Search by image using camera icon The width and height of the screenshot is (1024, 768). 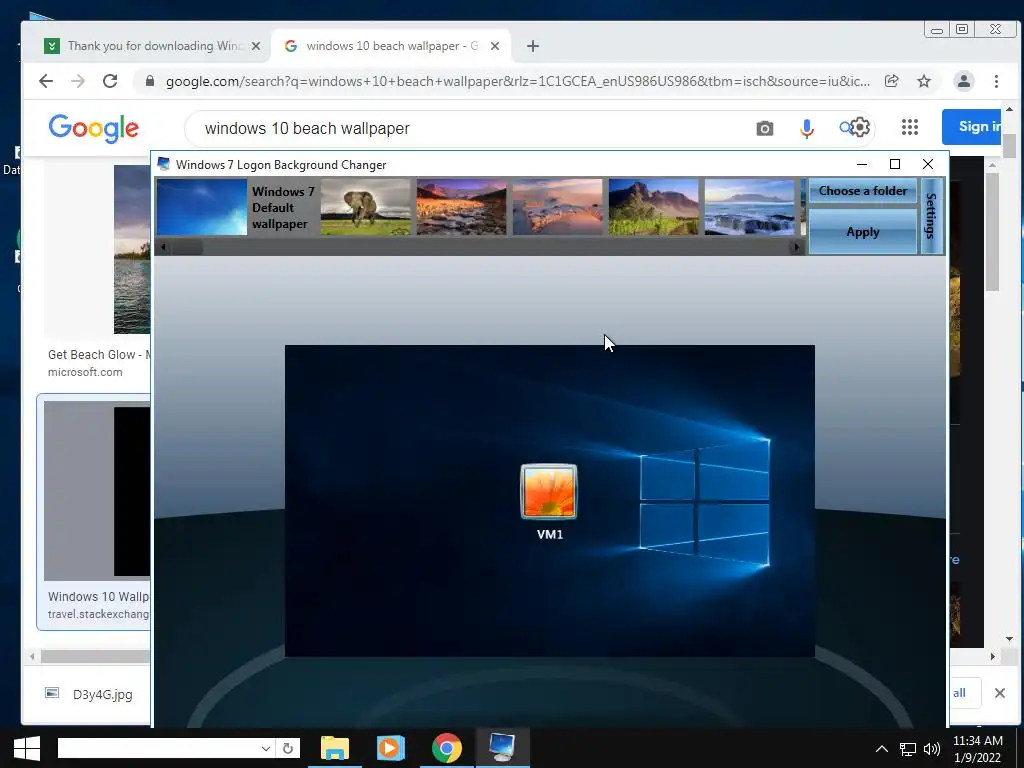(x=765, y=129)
